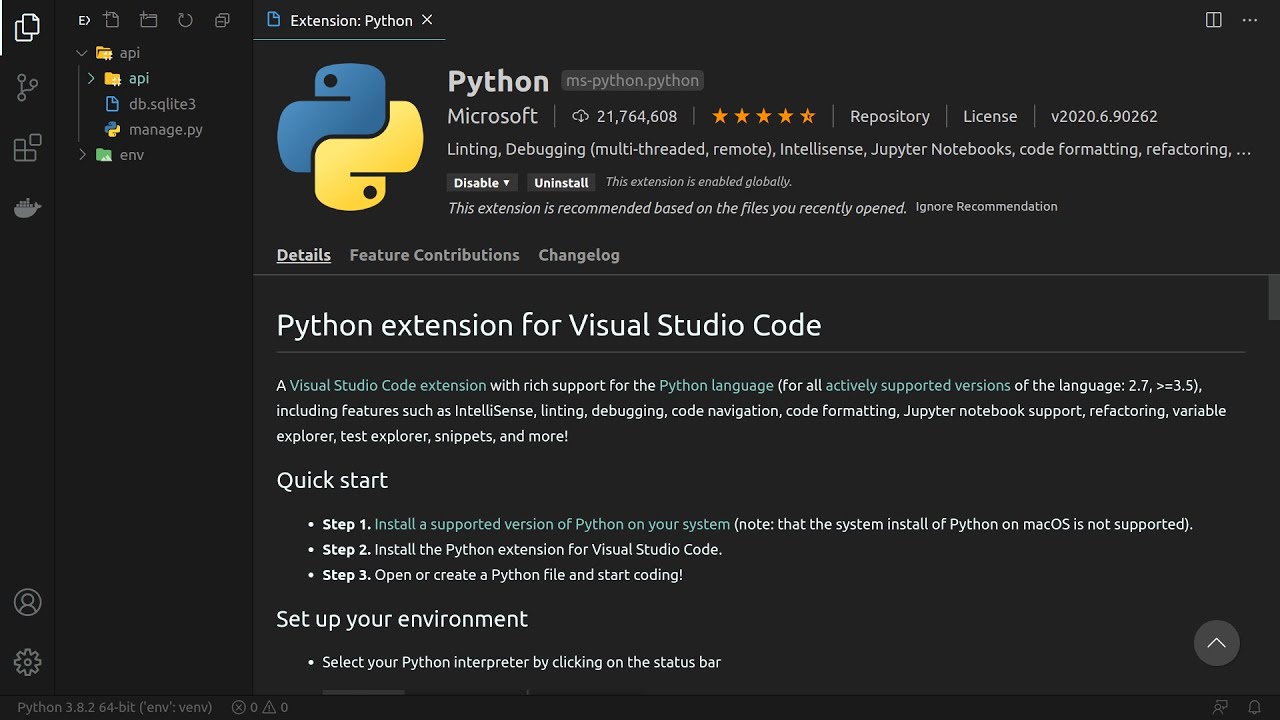Screen dimensions: 1280x720
Task: Click the 'Quick start' heading
Action: click(x=332, y=480)
